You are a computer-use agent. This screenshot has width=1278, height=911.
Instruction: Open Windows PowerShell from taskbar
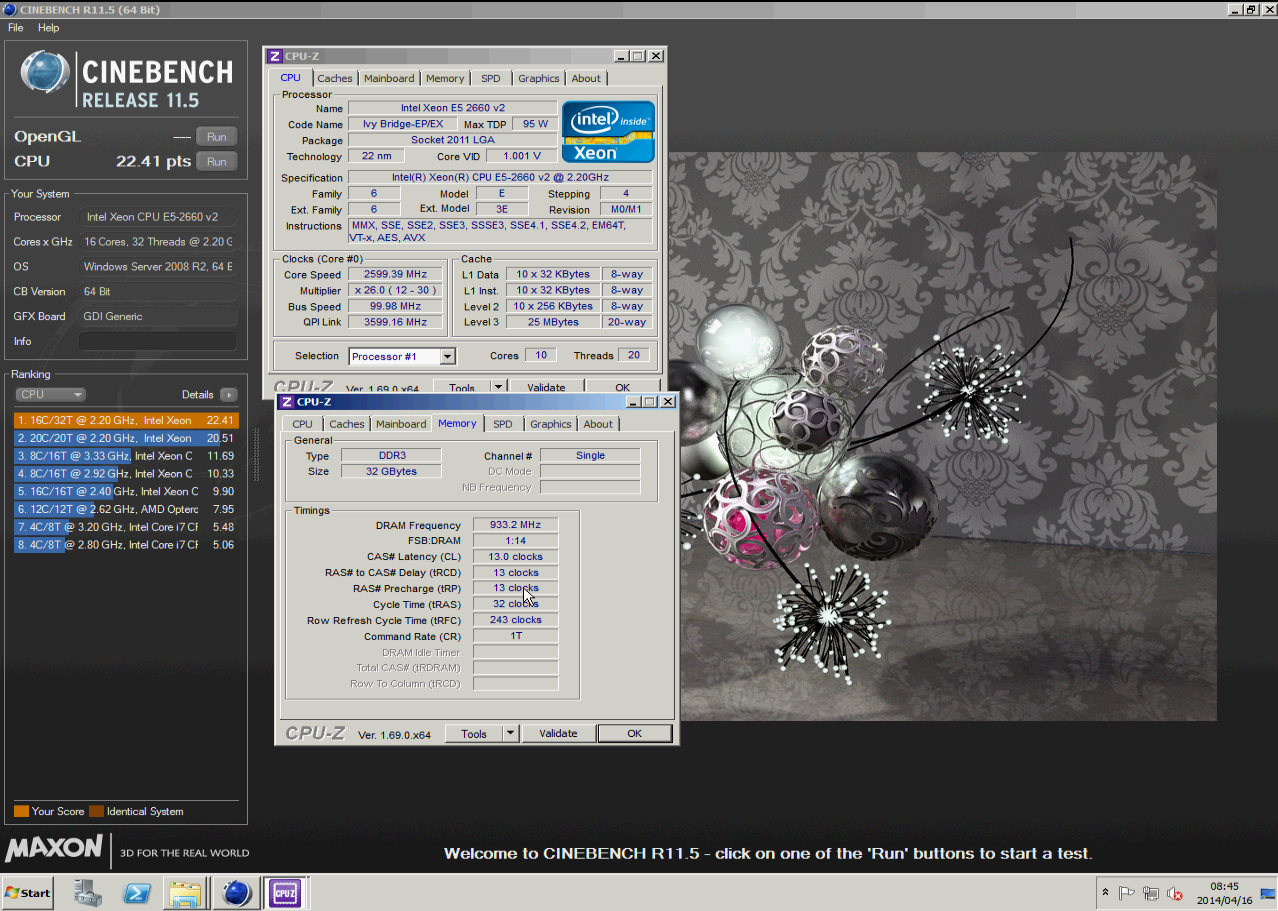click(x=137, y=893)
